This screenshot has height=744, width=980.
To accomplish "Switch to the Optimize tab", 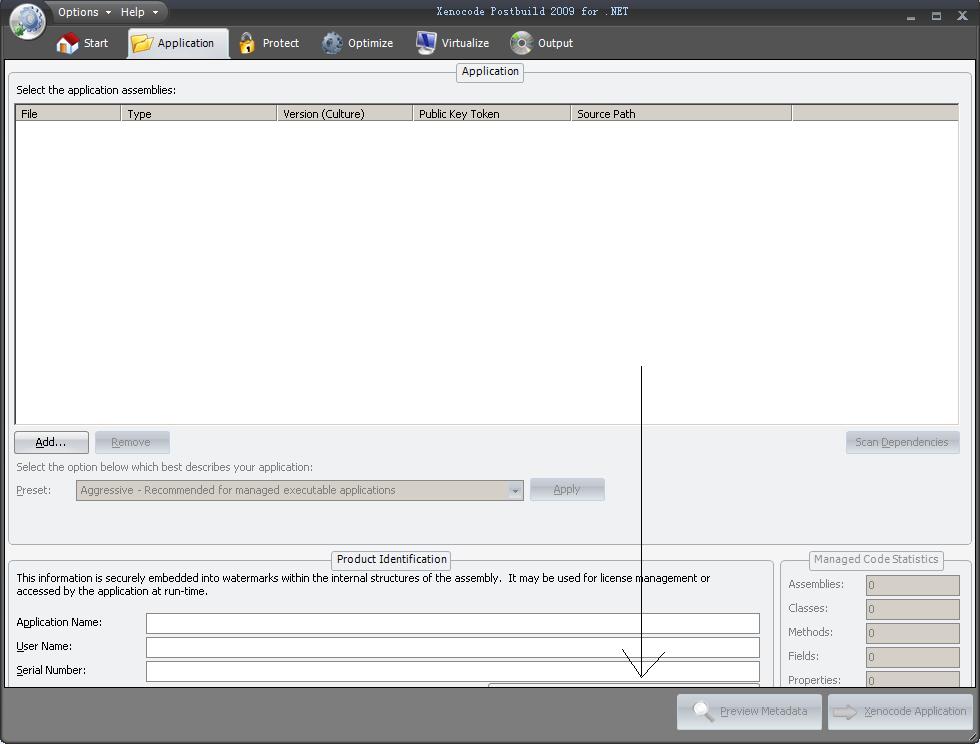I will [x=358, y=43].
